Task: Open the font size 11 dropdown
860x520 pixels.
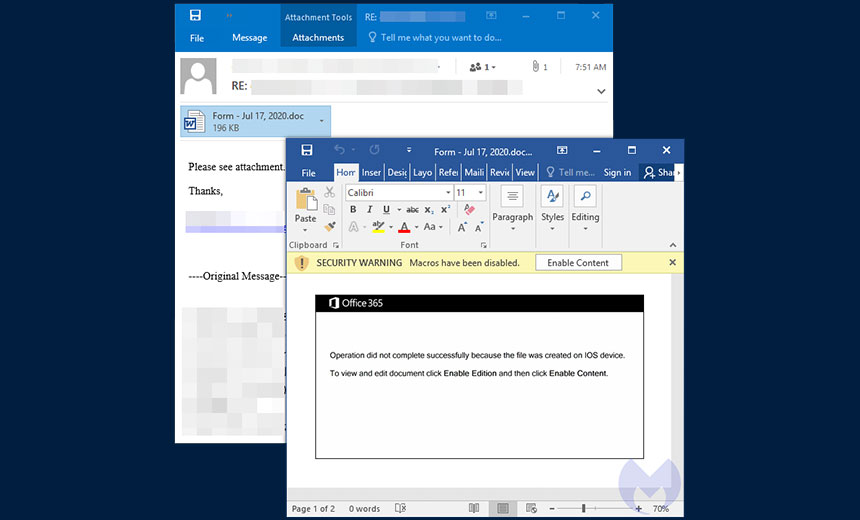Action: click(480, 193)
